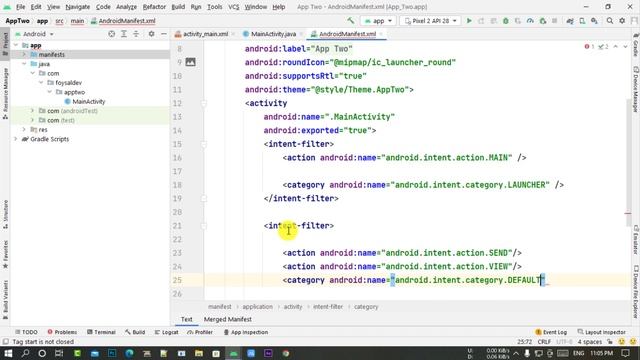Open IDE settings gear in toolbar
Viewport: 640px width, 360px height.
click(622, 20)
